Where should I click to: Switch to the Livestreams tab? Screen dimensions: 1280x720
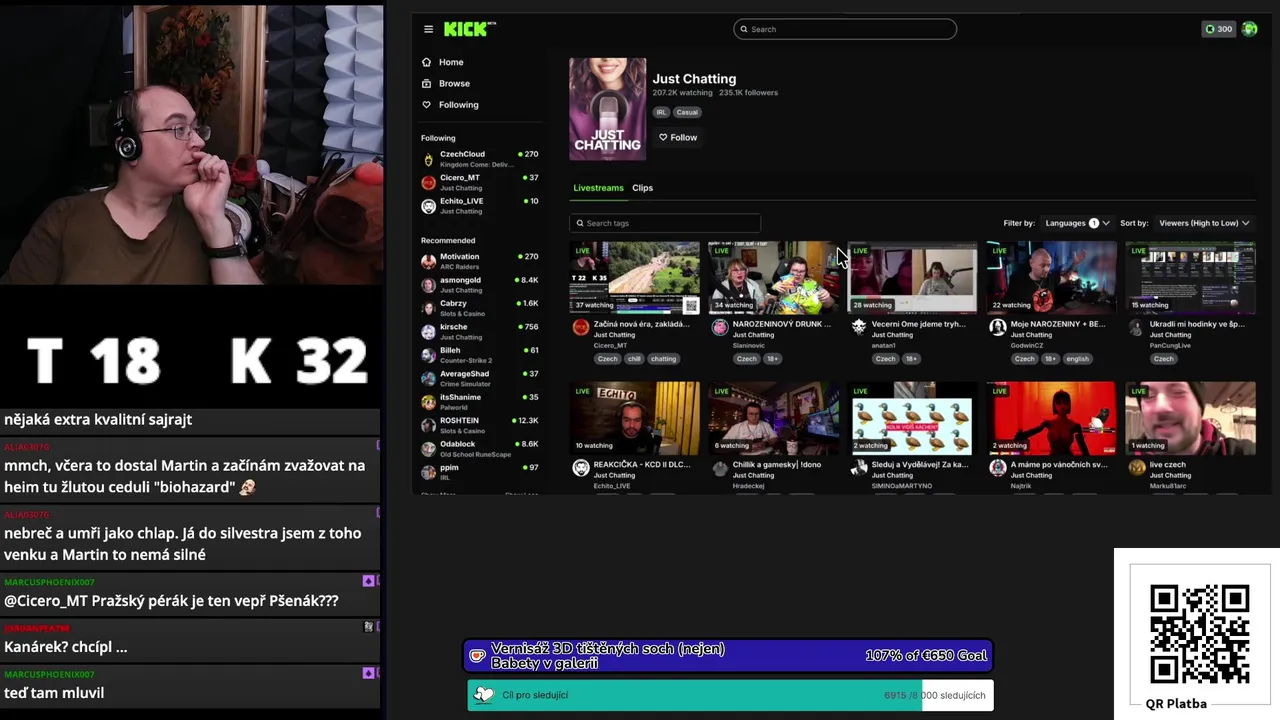[598, 188]
